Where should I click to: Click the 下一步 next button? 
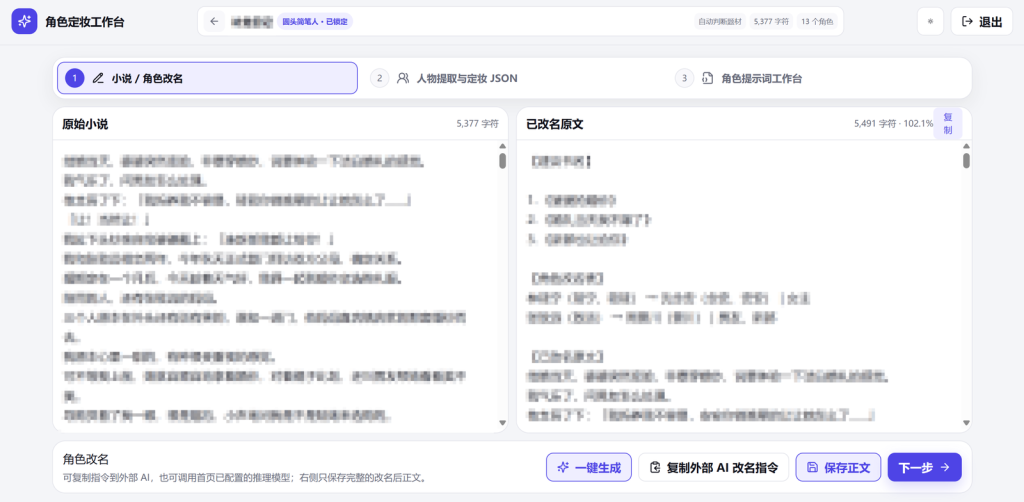pyautogui.click(x=925, y=467)
